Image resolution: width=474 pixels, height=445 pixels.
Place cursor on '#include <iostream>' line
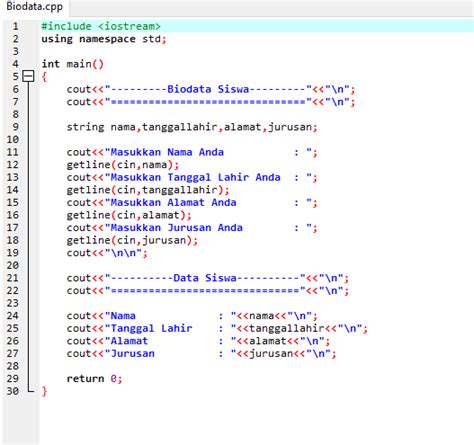click(x=101, y=26)
